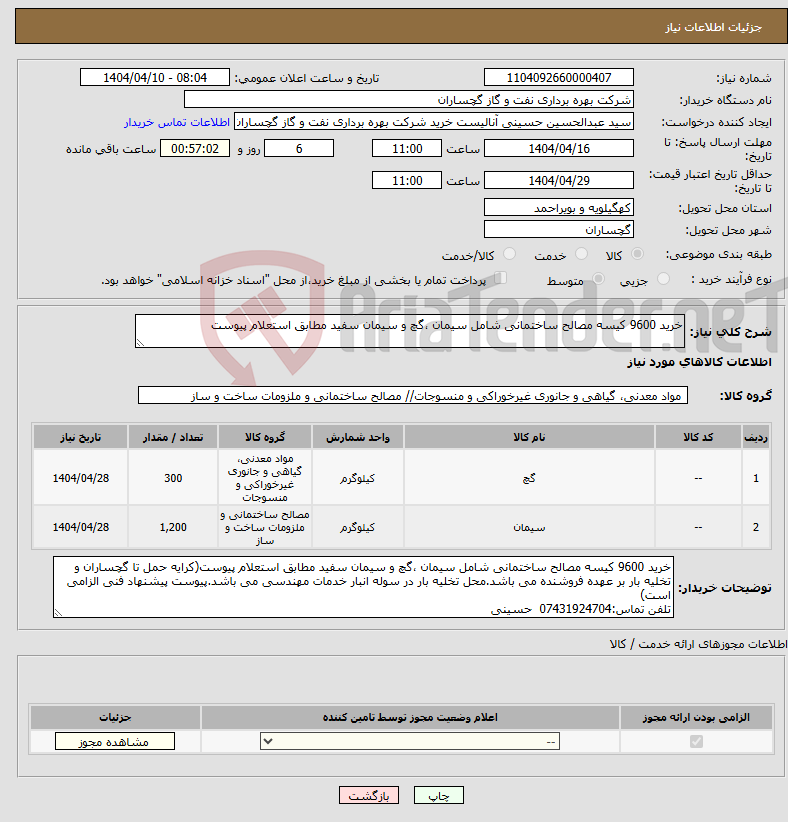Choose the متوسط purchase type radio

click(598, 279)
